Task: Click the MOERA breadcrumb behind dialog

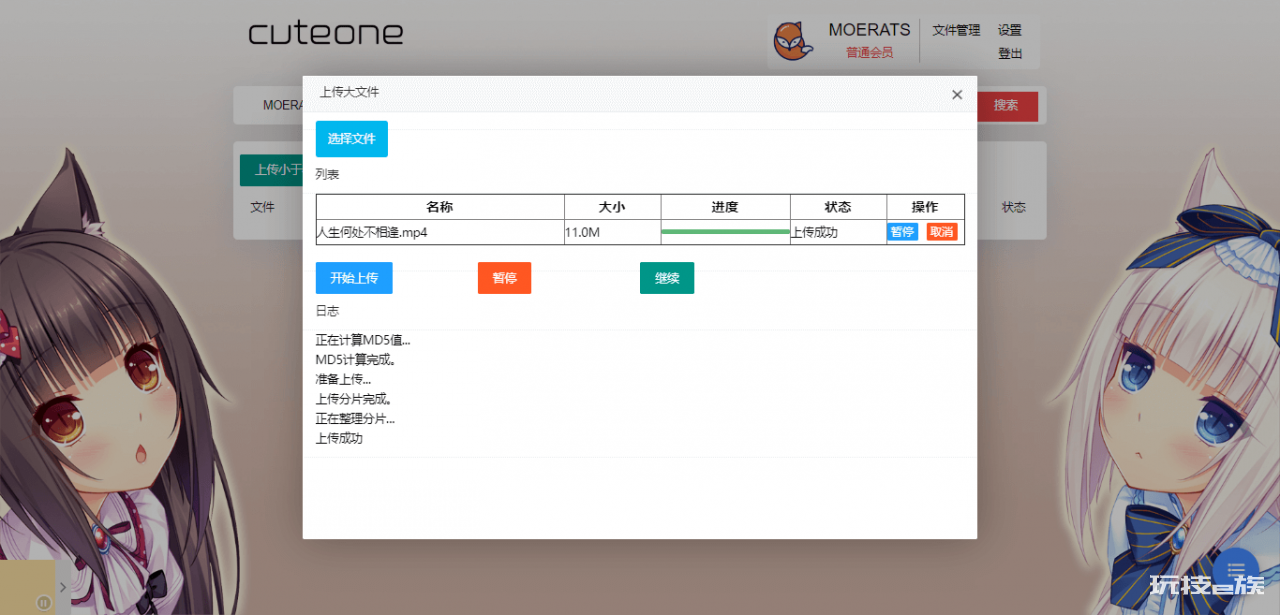Action: [x=283, y=105]
